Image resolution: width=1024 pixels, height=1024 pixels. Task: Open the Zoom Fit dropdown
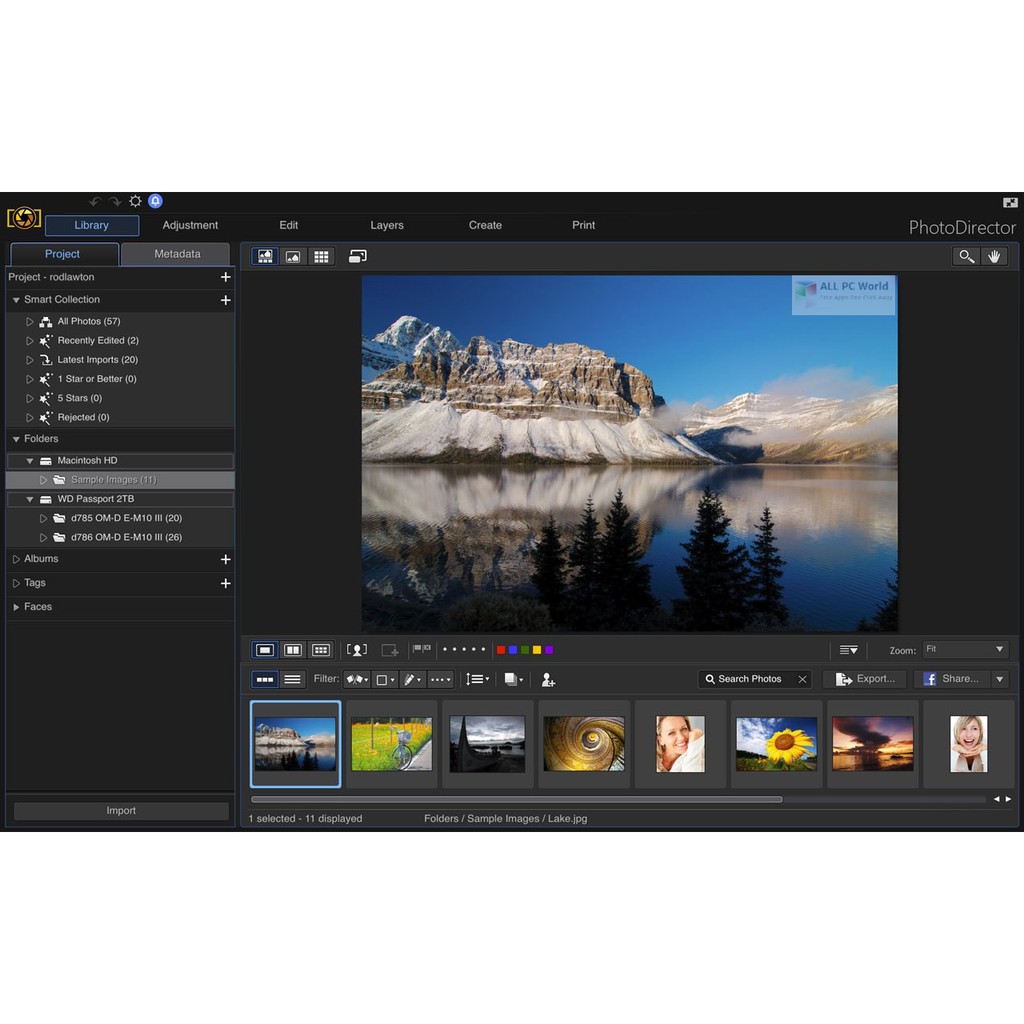(965, 650)
